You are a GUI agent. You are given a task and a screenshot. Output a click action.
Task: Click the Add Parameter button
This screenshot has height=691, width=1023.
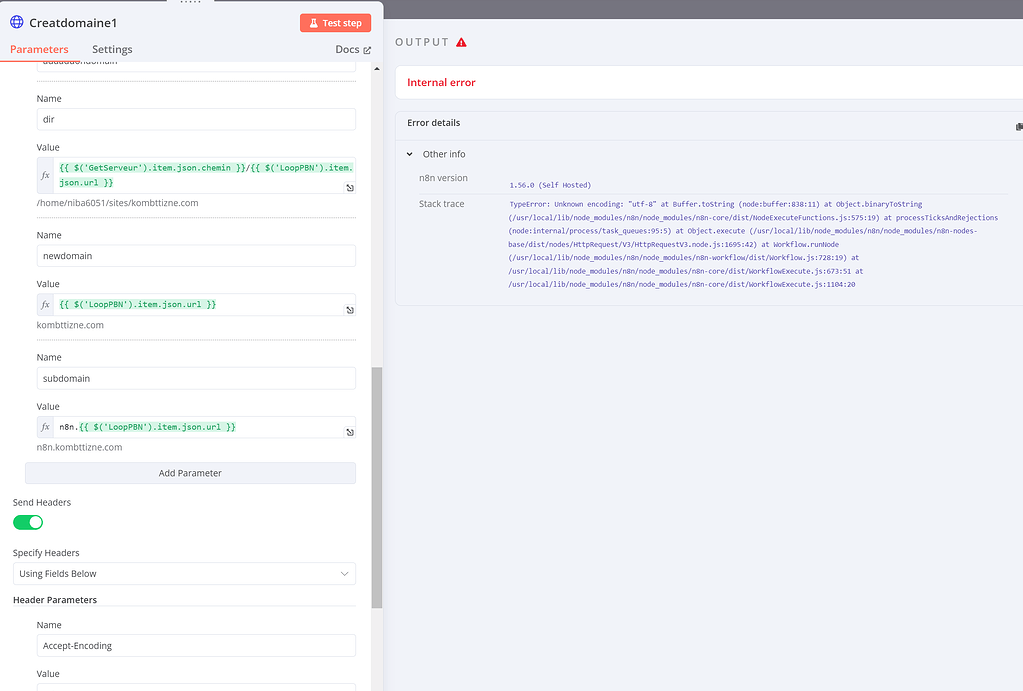pyautogui.click(x=190, y=473)
